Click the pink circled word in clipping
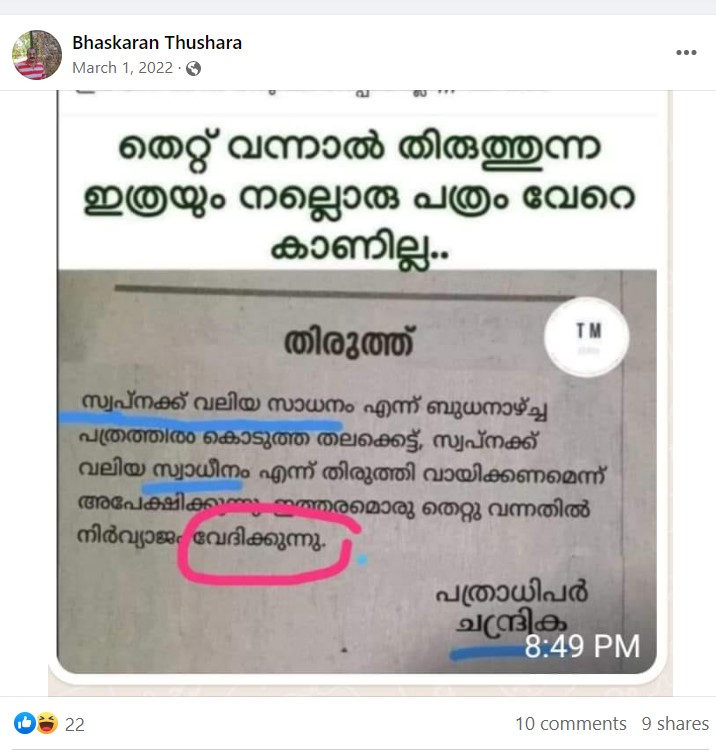 point(258,539)
